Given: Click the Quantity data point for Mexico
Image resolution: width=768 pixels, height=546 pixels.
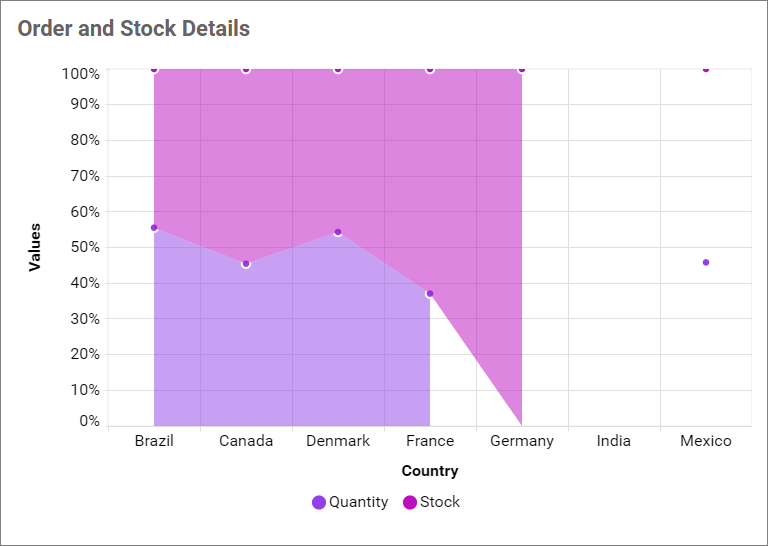Looking at the screenshot, I should click(706, 263).
